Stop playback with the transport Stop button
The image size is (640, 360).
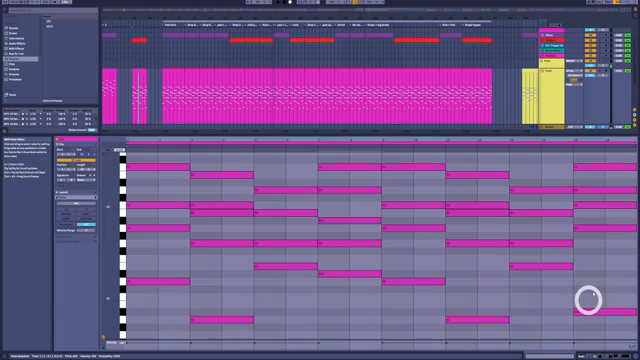[x=284, y=2]
